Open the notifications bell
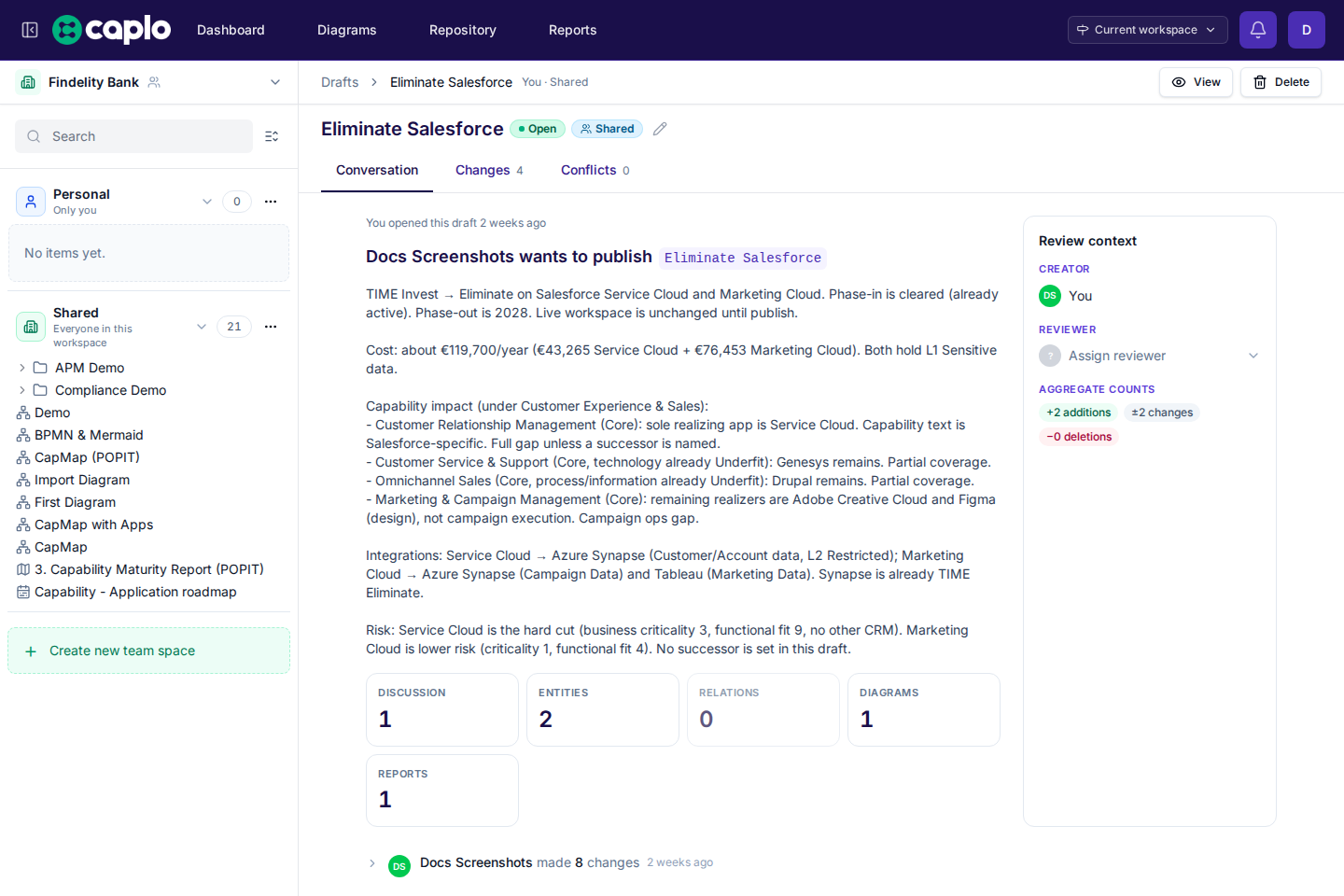This screenshot has height=896, width=1344. point(1258,30)
